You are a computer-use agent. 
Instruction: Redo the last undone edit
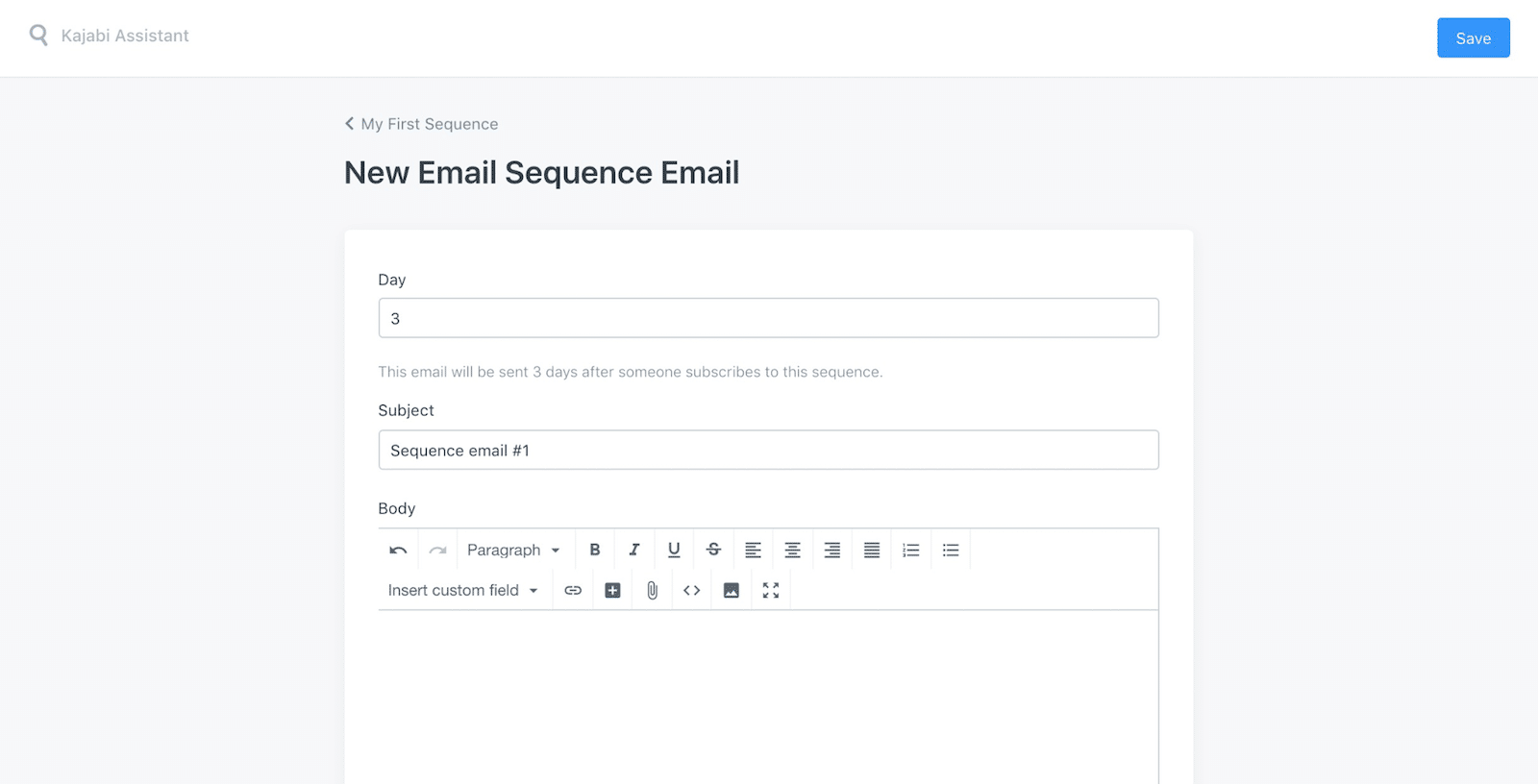tap(437, 550)
